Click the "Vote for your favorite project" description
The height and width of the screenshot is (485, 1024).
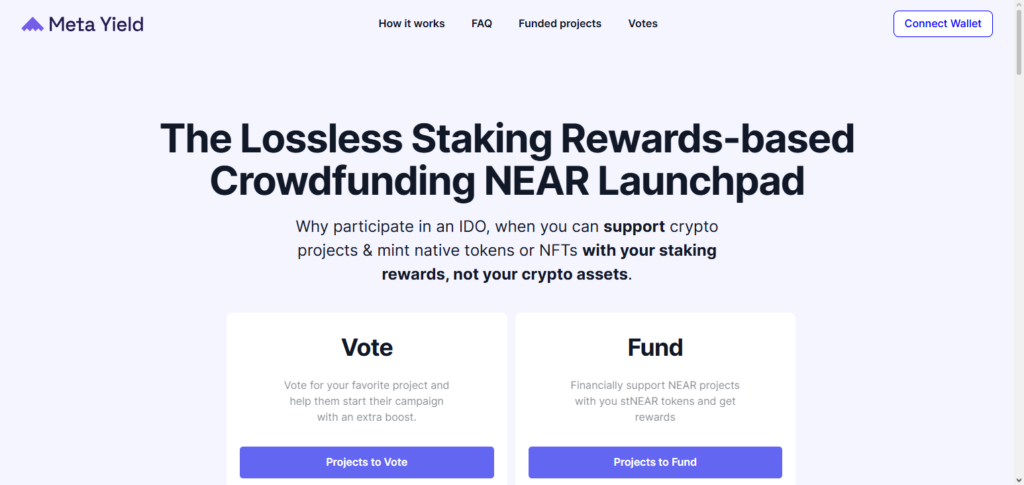point(367,400)
